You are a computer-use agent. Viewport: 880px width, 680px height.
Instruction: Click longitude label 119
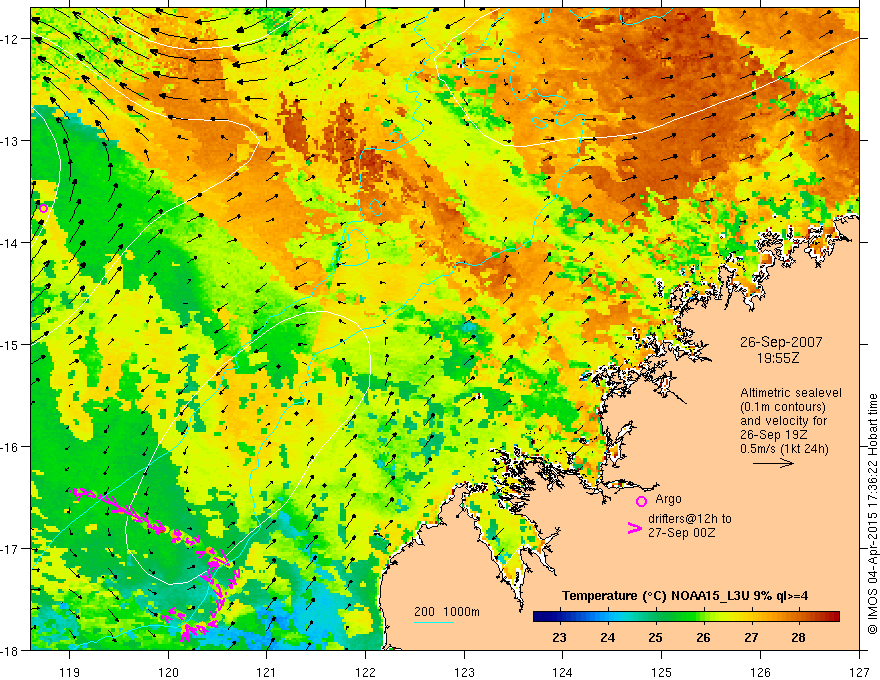70,672
